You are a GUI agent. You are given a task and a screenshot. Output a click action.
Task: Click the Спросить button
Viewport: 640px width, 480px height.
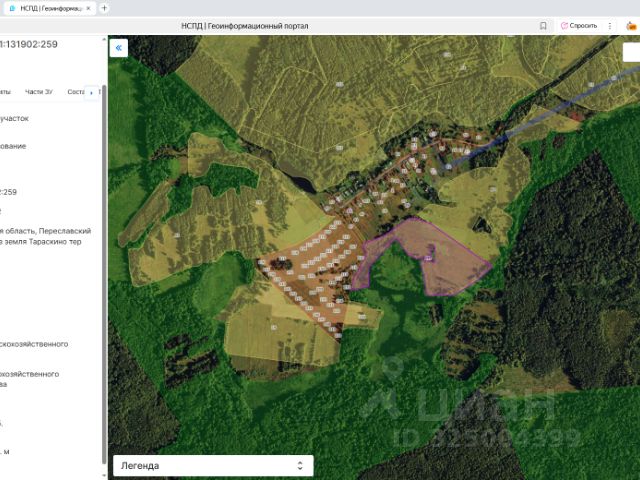tap(579, 26)
